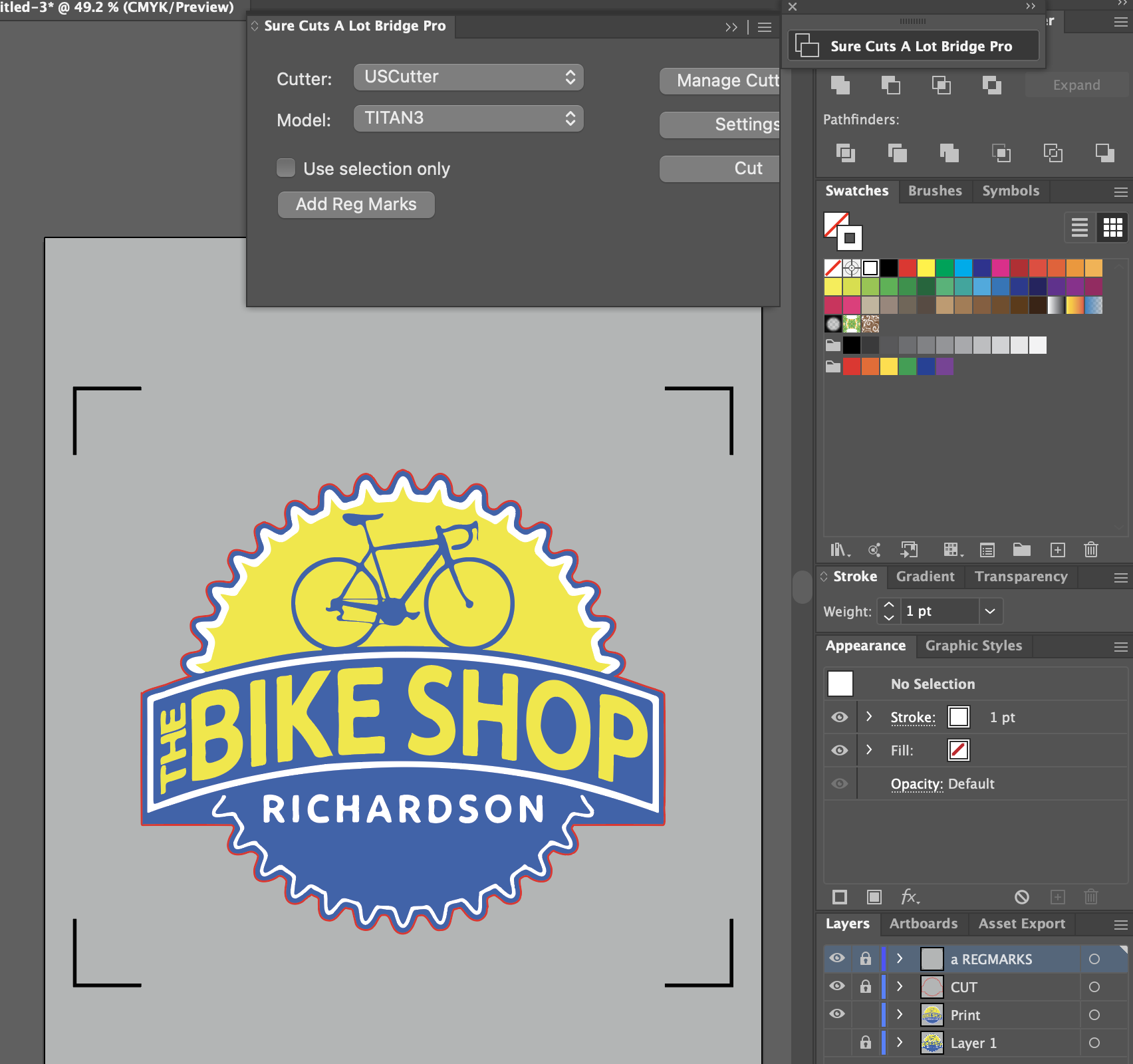Expand the Stroke row in Appearance panel
The image size is (1133, 1064).
(869, 716)
